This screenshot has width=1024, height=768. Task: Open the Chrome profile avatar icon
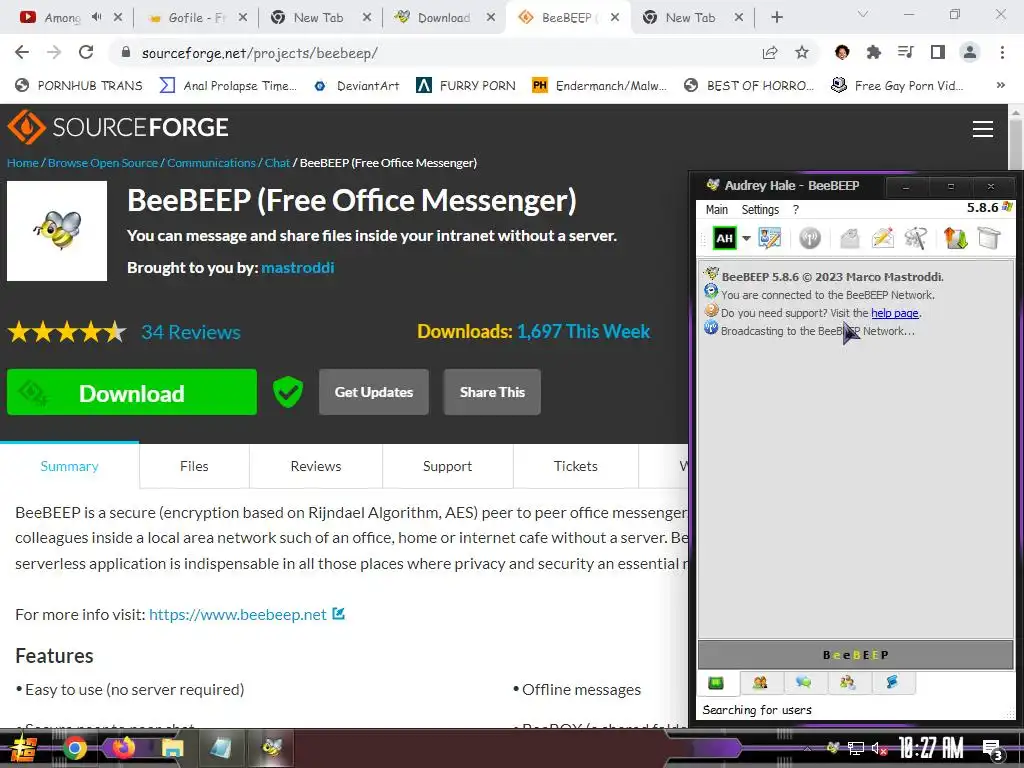pos(970,52)
